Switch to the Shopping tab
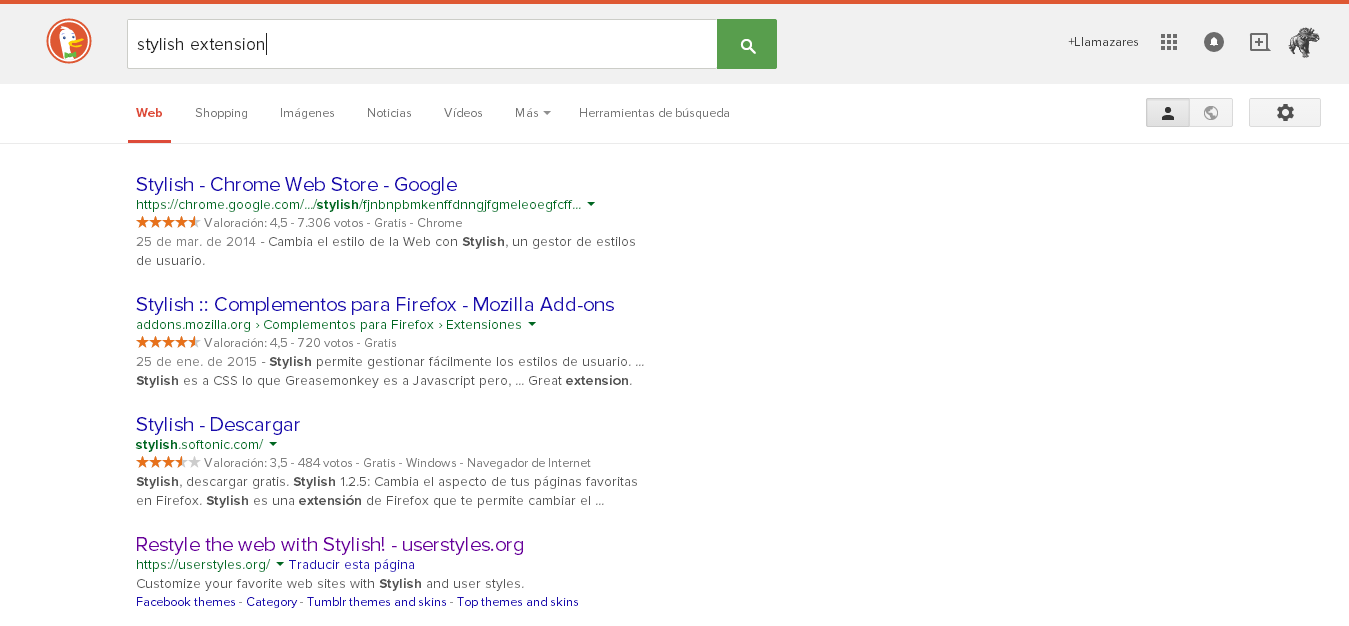The image size is (1349, 626). point(221,113)
